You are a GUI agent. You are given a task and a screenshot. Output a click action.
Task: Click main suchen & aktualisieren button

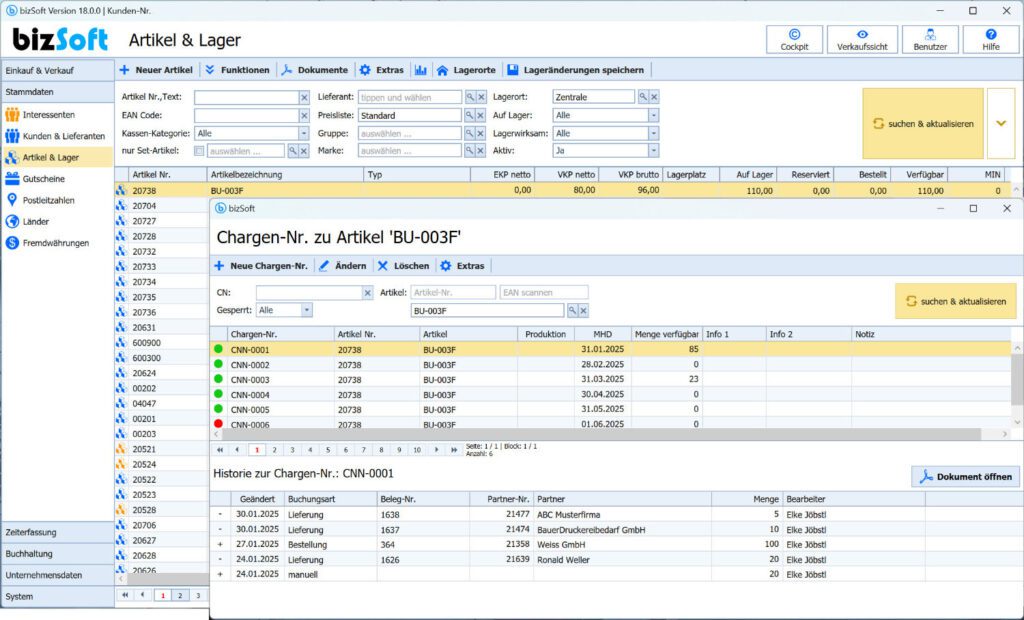tap(923, 123)
